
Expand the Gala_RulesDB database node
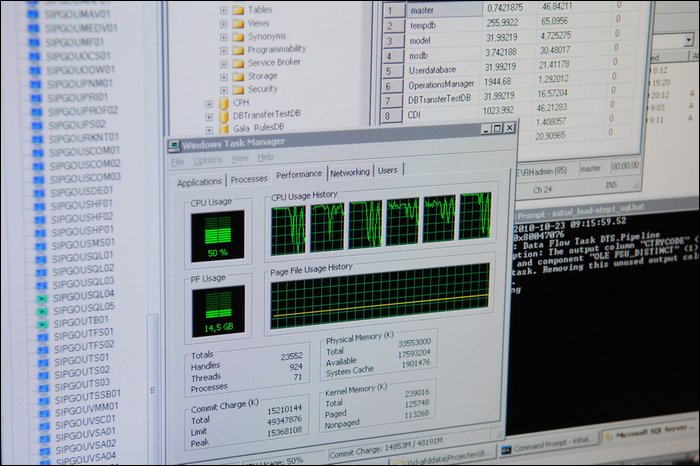click(209, 129)
